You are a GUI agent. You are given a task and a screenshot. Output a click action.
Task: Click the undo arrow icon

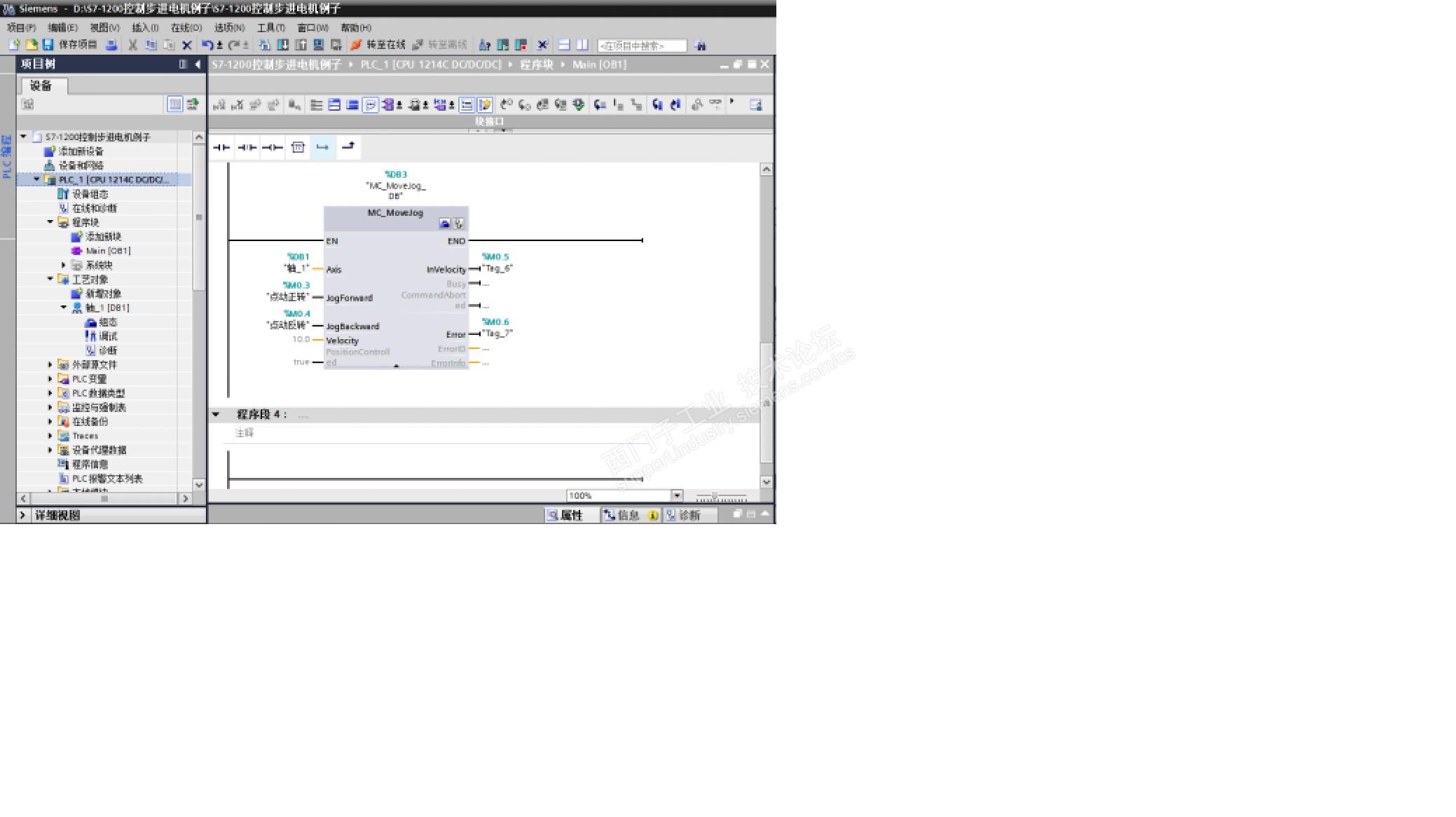[207, 45]
